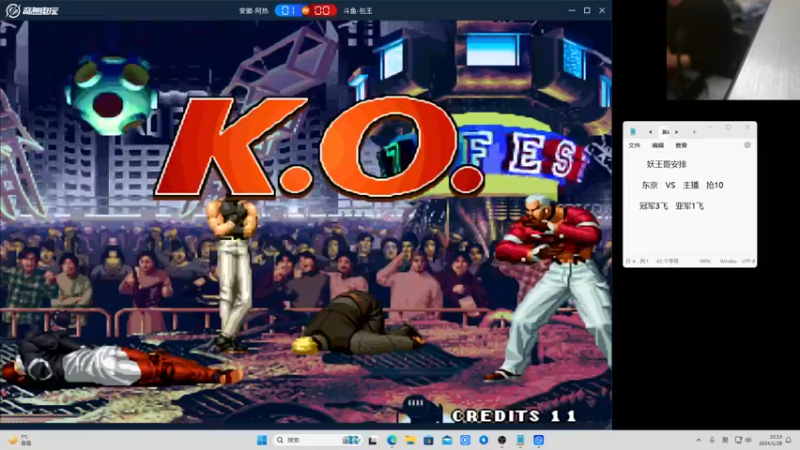The height and width of the screenshot is (450, 800).
Task: Open the 编辑 menu in Notepad
Action: [x=658, y=145]
